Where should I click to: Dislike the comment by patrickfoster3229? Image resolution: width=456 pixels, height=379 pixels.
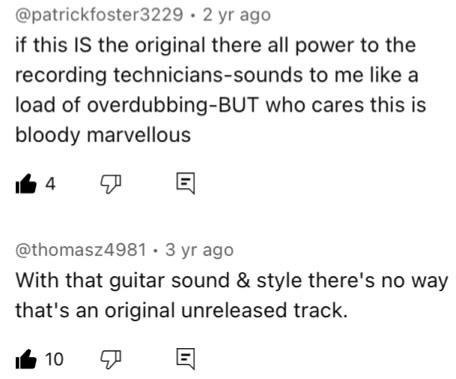[111, 184]
